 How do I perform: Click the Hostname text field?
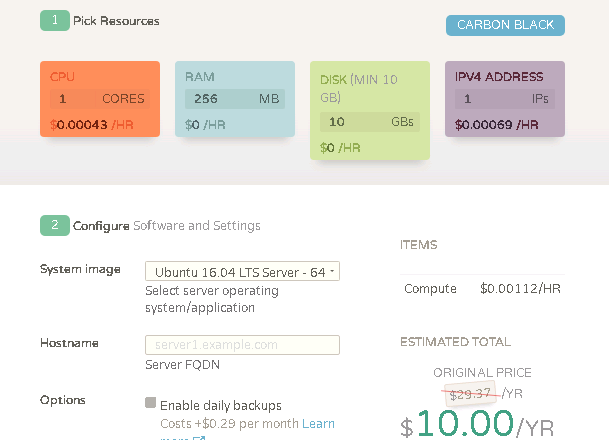pyautogui.click(x=242, y=345)
